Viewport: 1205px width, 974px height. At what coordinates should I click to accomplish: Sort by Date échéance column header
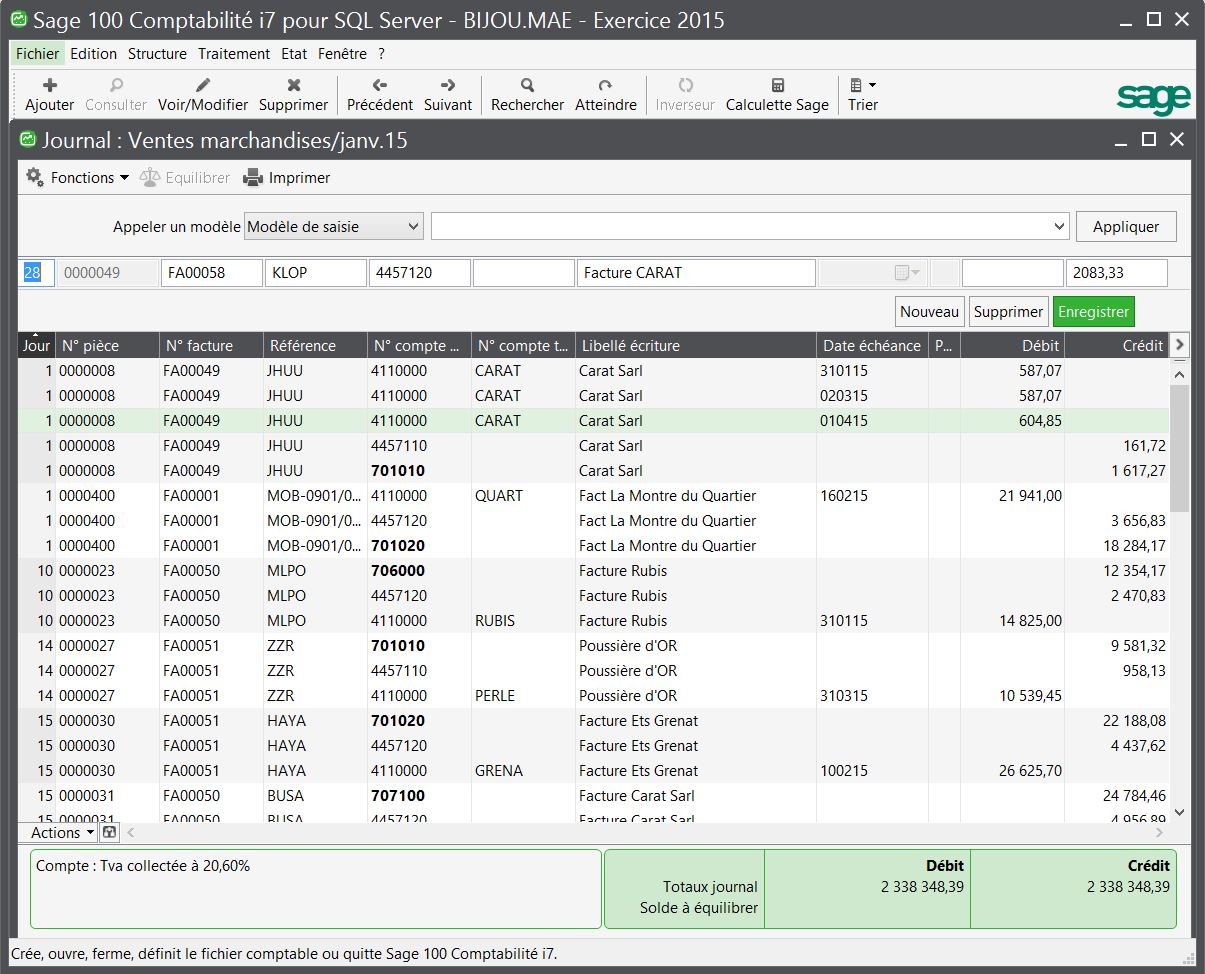click(872, 345)
